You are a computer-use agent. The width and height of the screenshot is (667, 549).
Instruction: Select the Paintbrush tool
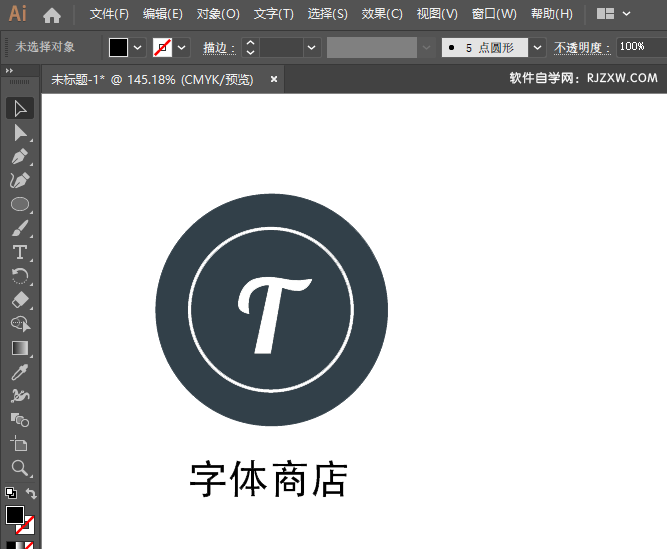(20, 228)
